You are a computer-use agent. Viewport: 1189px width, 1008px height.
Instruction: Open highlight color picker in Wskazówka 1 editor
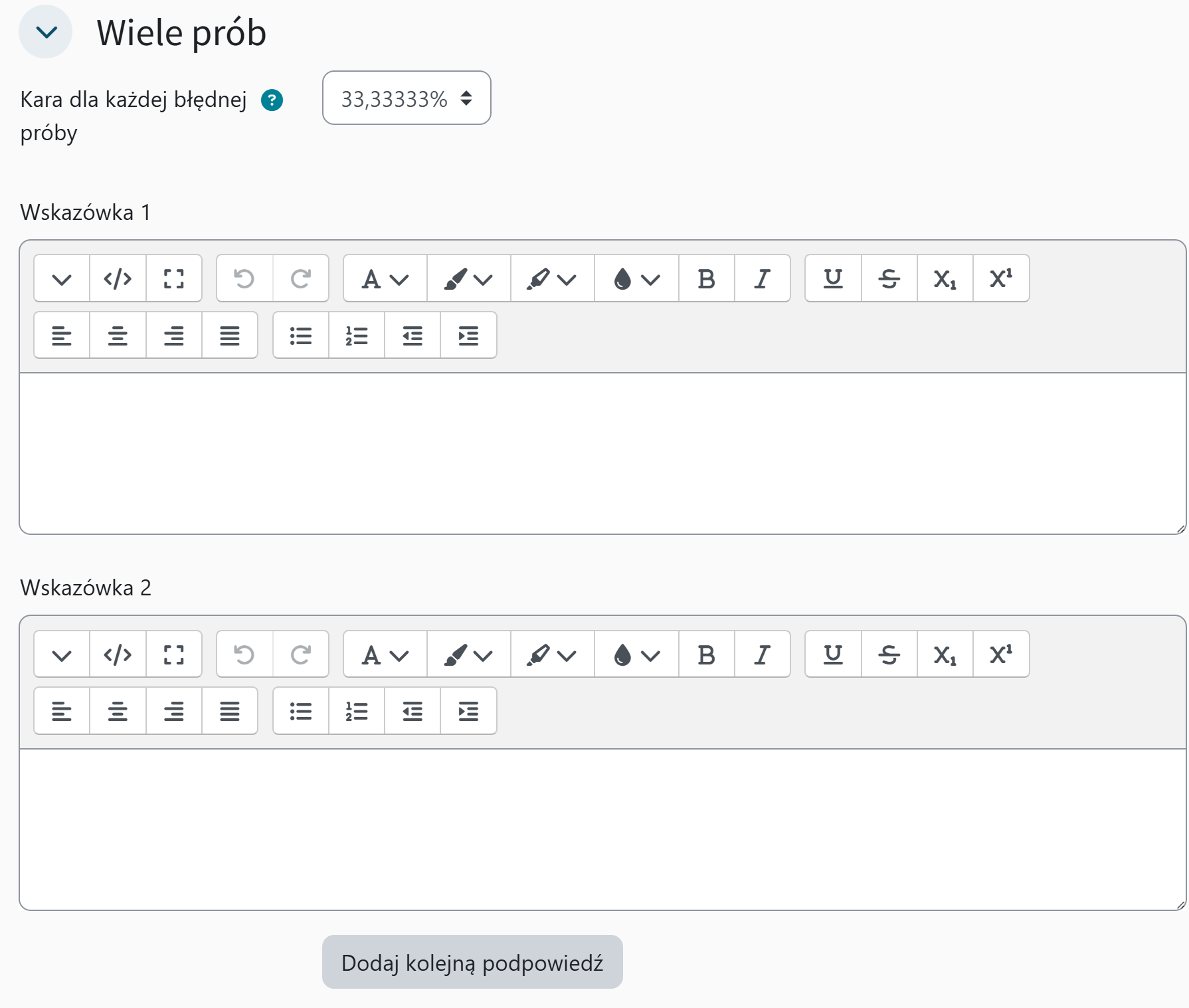pyautogui.click(x=552, y=278)
